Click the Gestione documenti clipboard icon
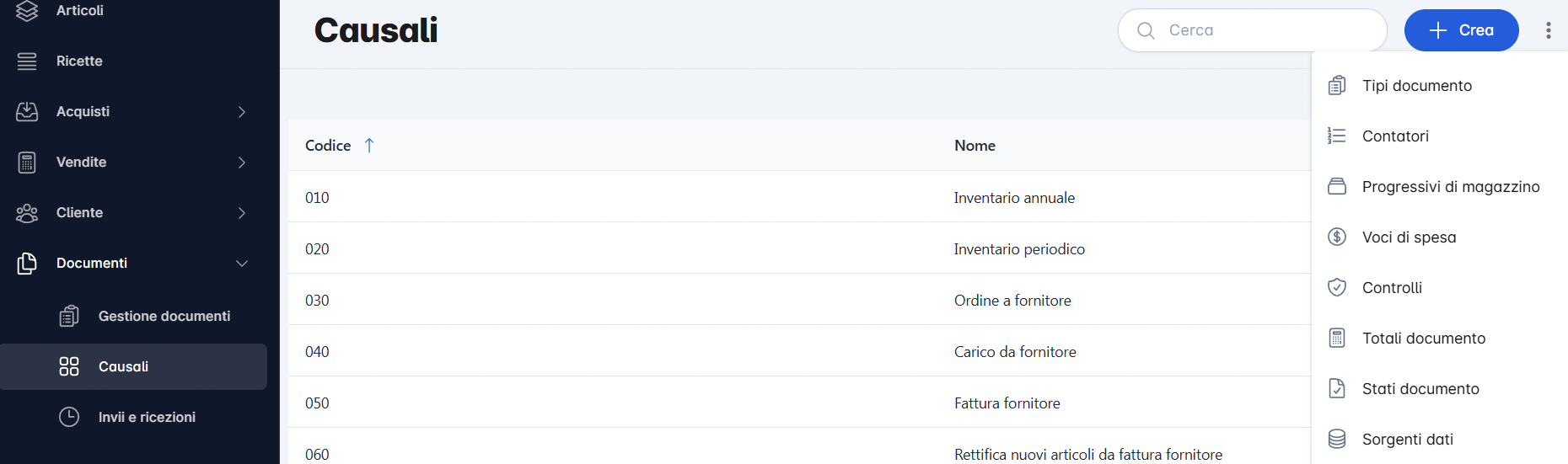Screen dimensions: 1568x464 [69, 316]
